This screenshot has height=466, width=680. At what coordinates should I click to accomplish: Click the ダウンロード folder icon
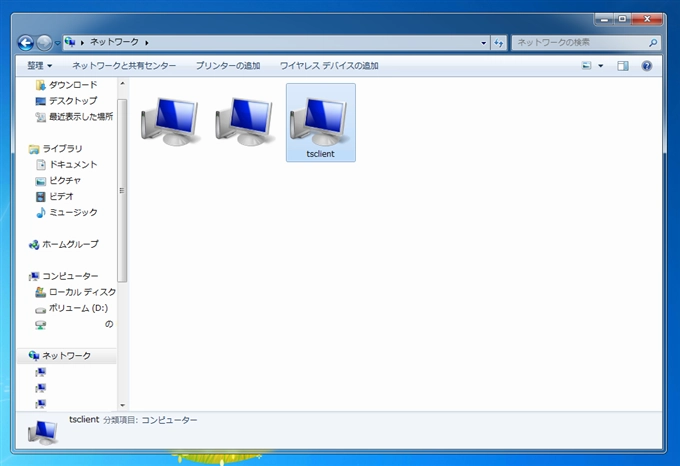[x=40, y=85]
